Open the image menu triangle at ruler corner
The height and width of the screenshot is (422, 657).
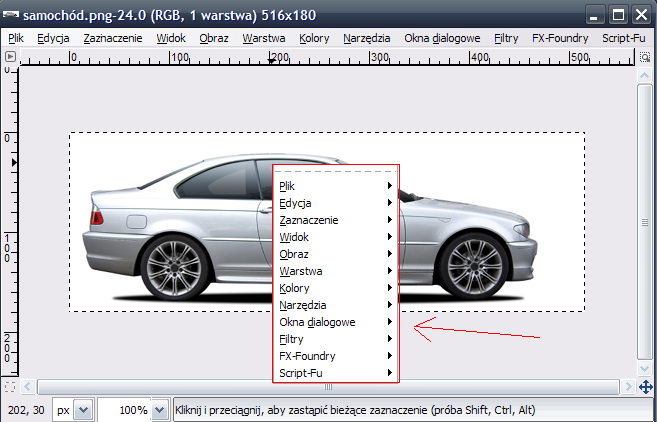pos(10,57)
